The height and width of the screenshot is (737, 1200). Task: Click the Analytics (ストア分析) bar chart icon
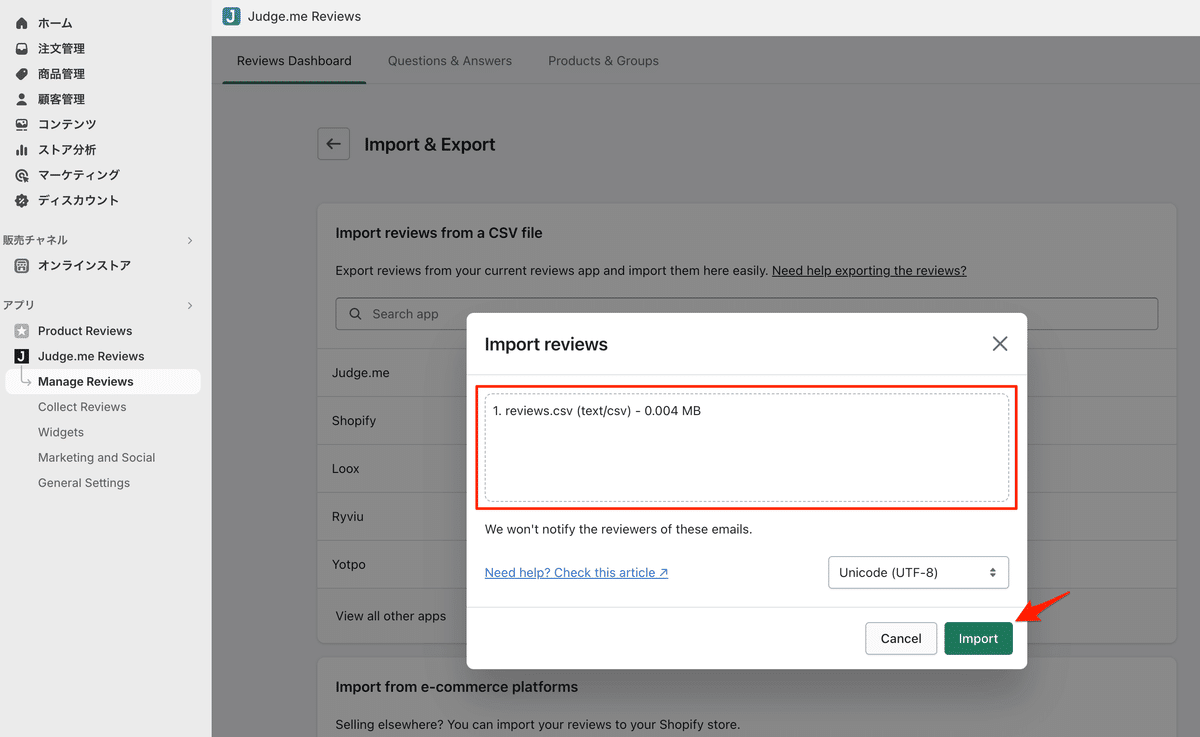coord(22,150)
